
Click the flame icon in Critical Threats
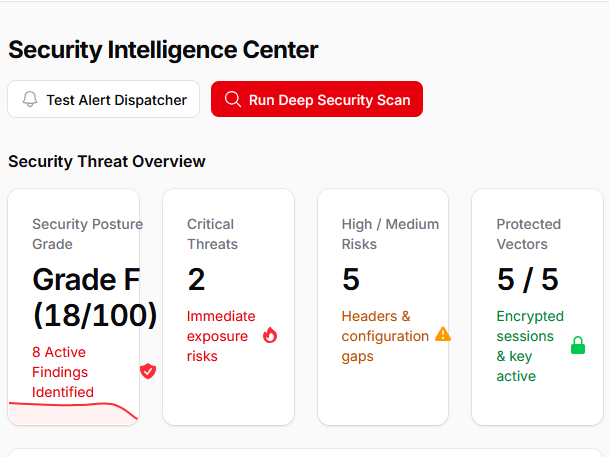270,335
